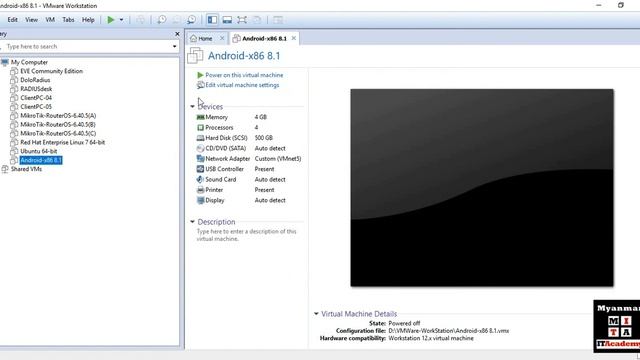Image resolution: width=640 pixels, height=360 pixels.
Task: Select MikroTik-RouterOS-6.40.5(B) VM
Action: pyautogui.click(x=58, y=124)
